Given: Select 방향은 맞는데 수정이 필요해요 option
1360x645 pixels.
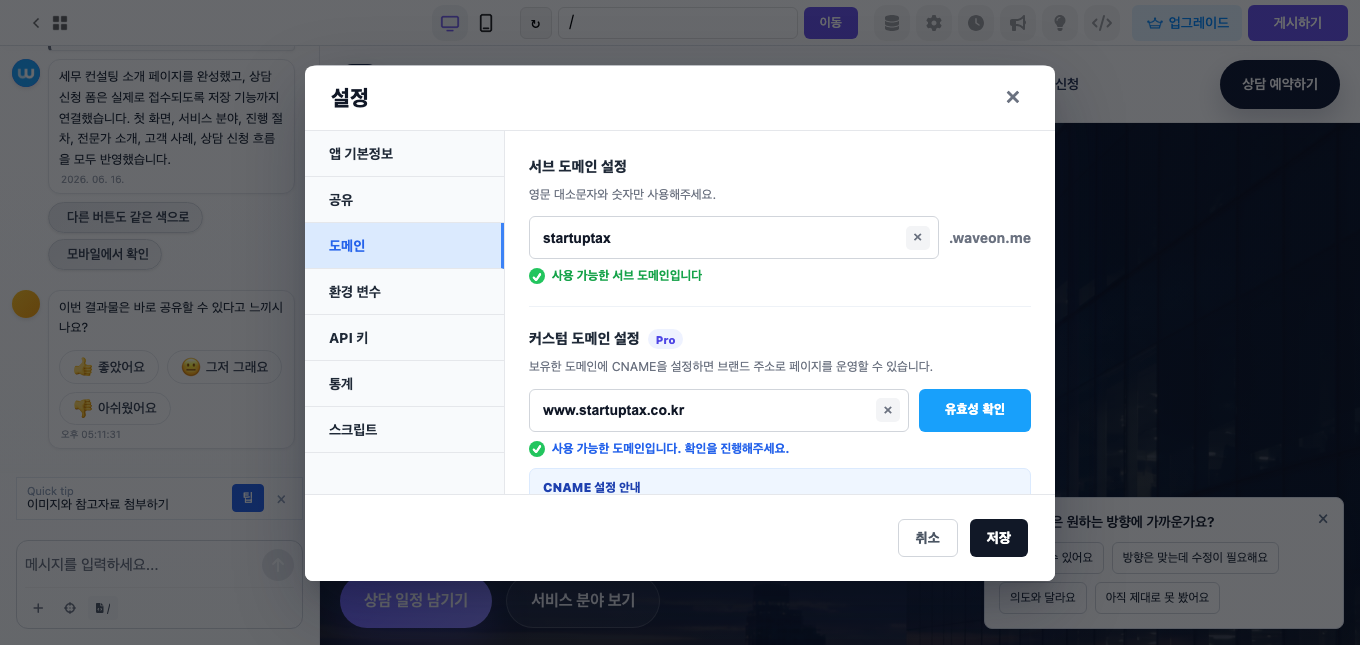Looking at the screenshot, I should point(1195,557).
